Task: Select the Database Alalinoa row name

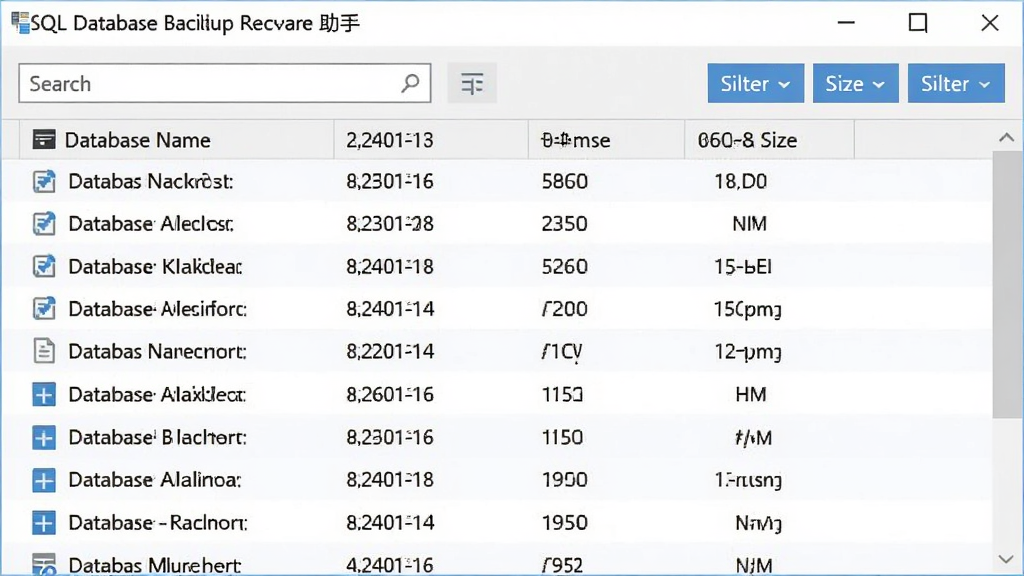Action: pos(155,480)
